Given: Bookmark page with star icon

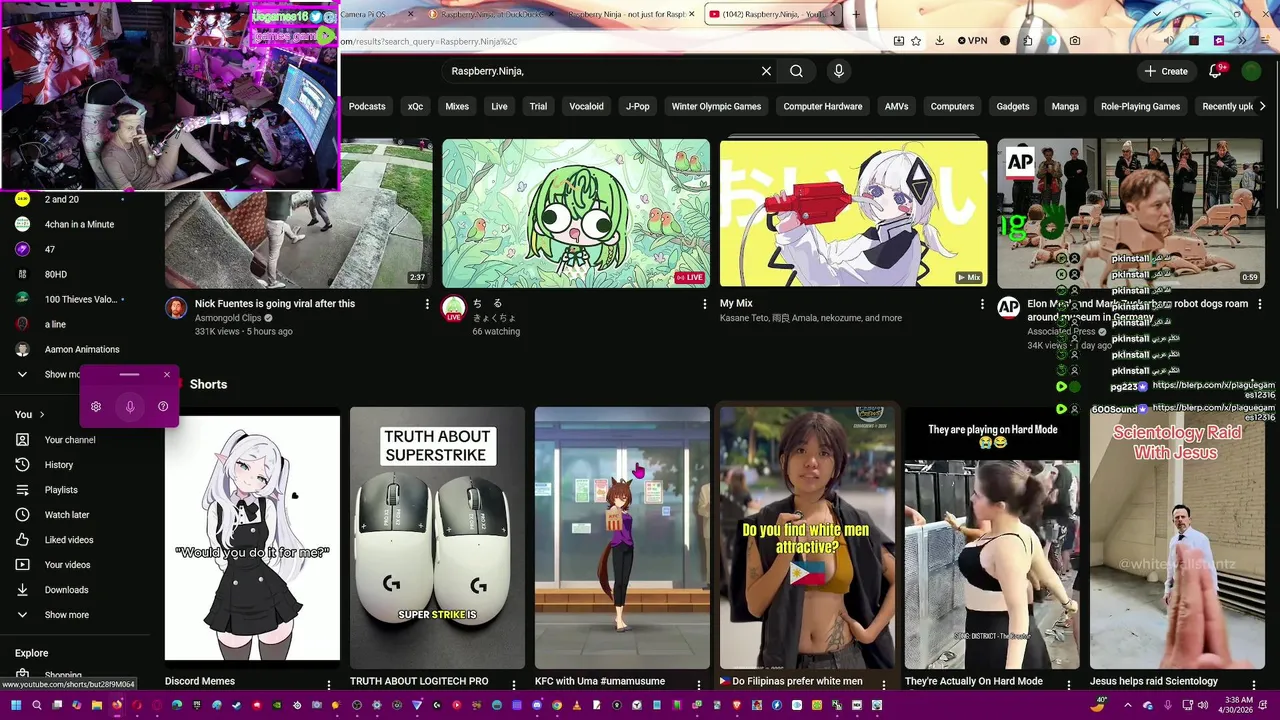Looking at the screenshot, I should click(916, 41).
